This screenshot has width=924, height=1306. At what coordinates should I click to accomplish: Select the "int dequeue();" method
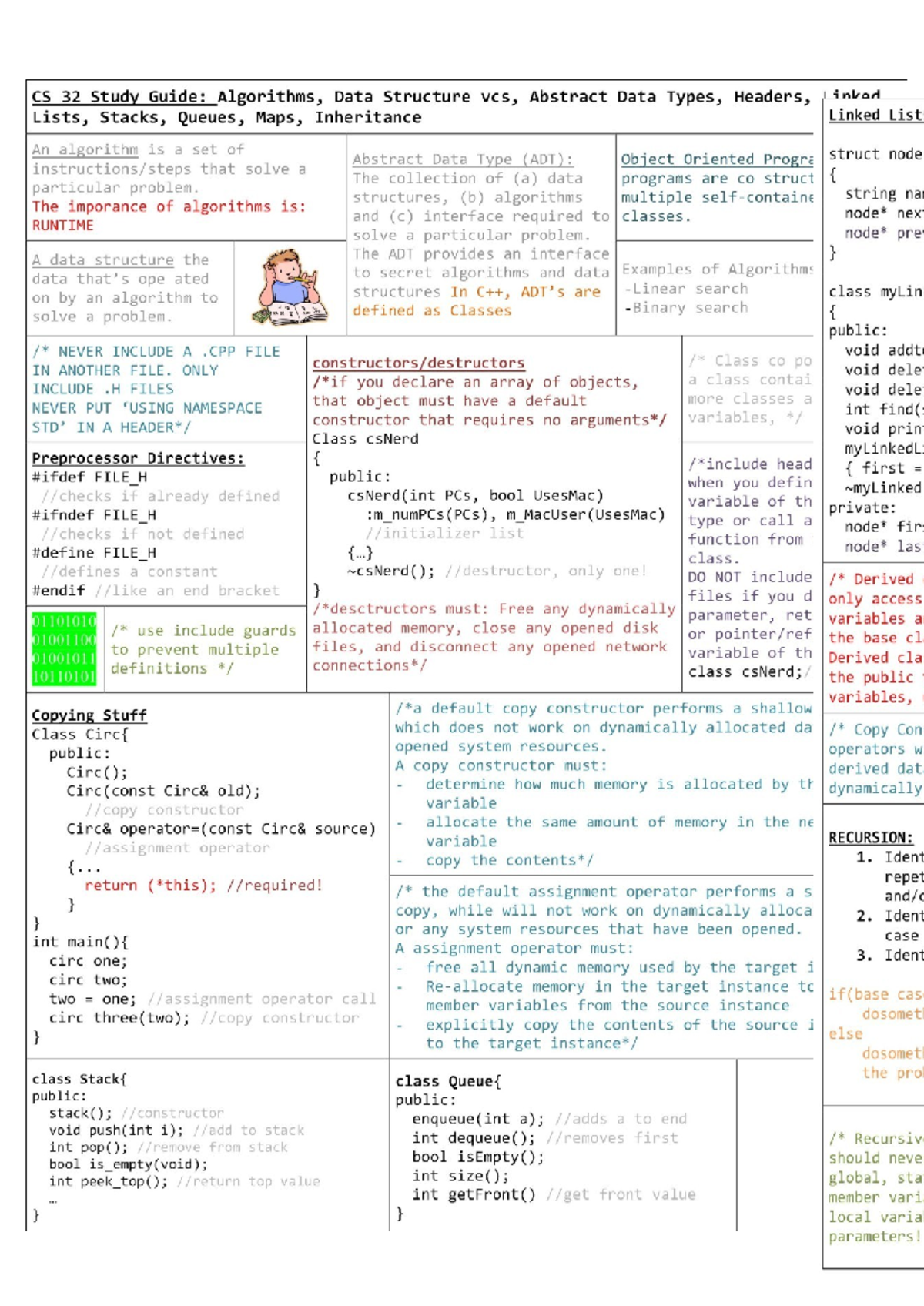click(474, 1138)
